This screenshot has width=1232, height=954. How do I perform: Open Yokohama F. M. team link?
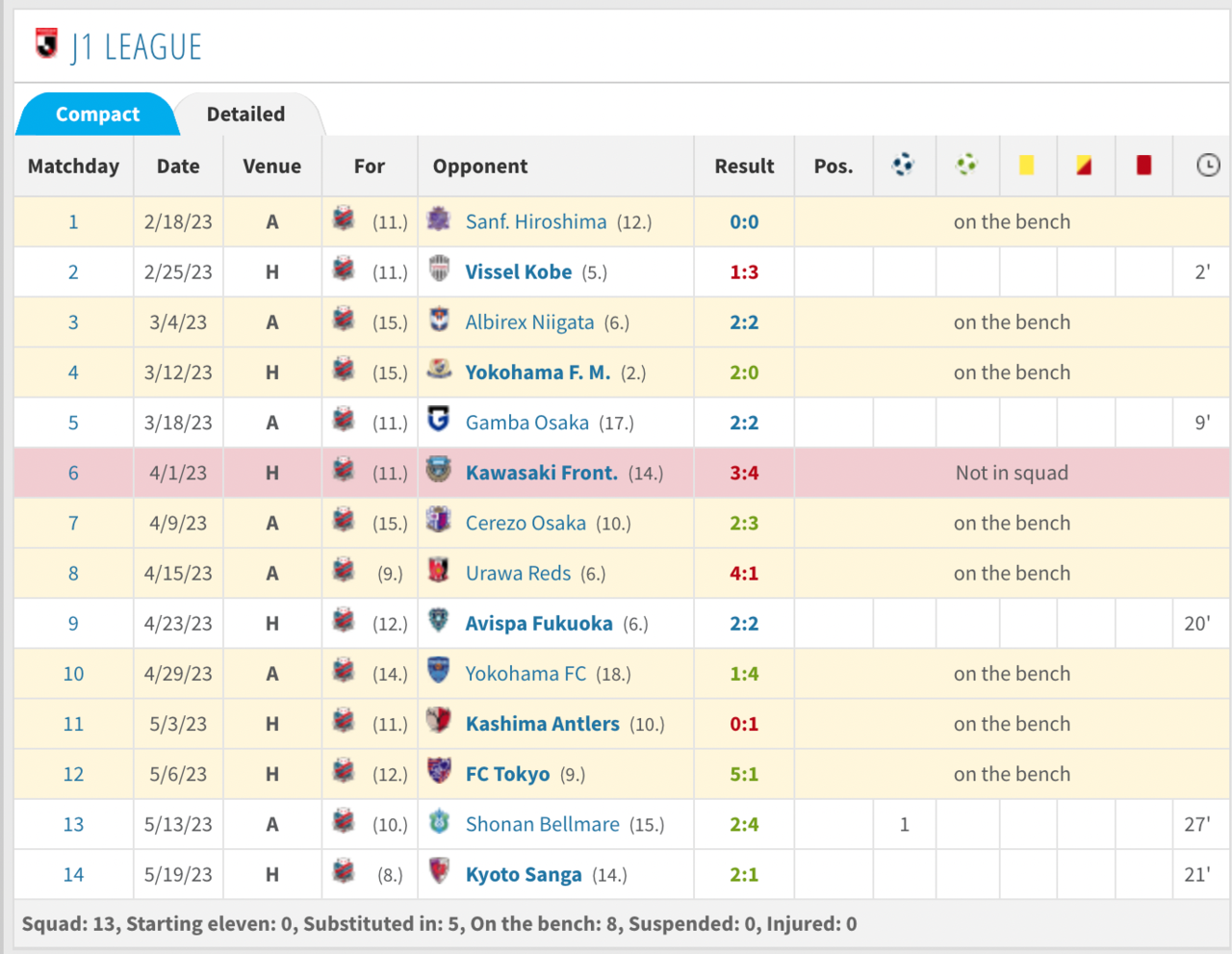click(538, 372)
